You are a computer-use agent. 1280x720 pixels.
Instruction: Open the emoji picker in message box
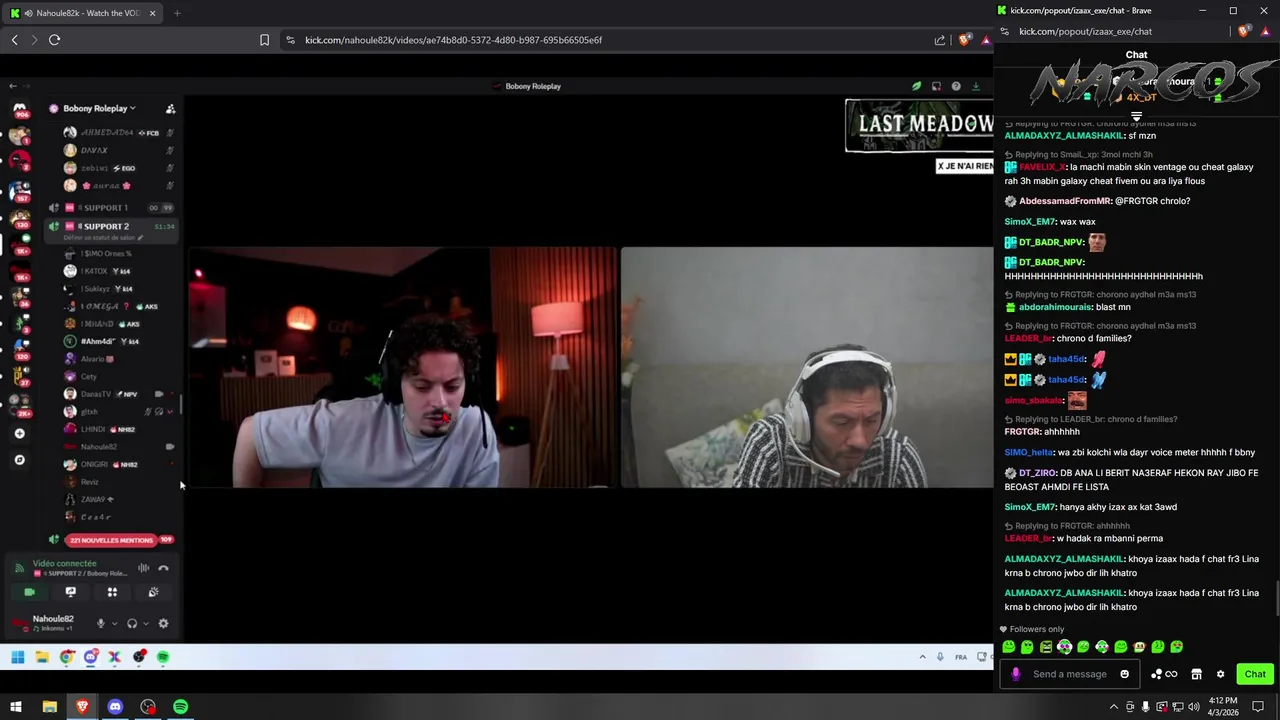[1124, 674]
